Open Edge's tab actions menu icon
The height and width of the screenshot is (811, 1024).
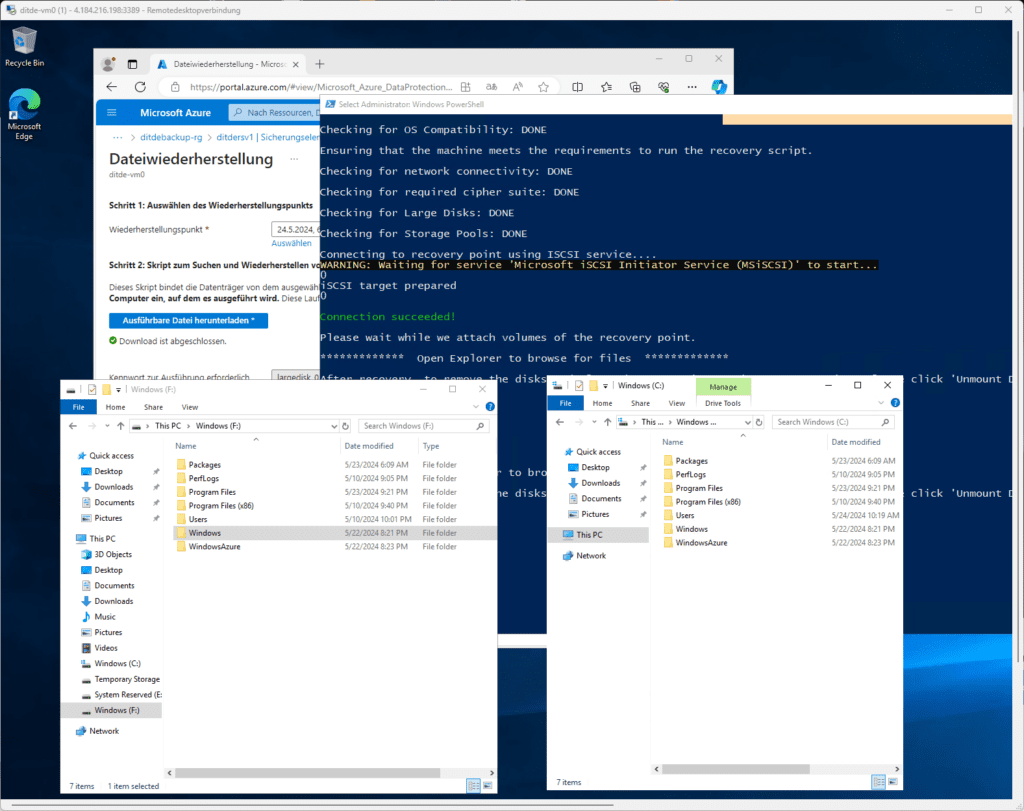(x=133, y=64)
